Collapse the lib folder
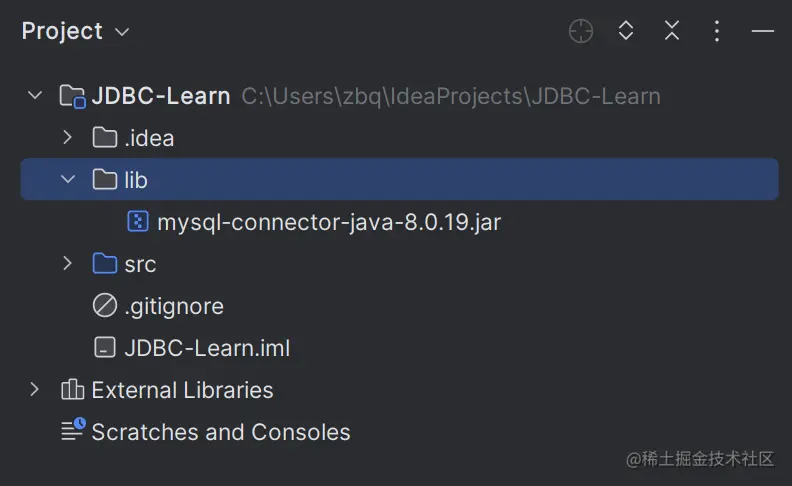This screenshot has height=486, width=792. 67,179
